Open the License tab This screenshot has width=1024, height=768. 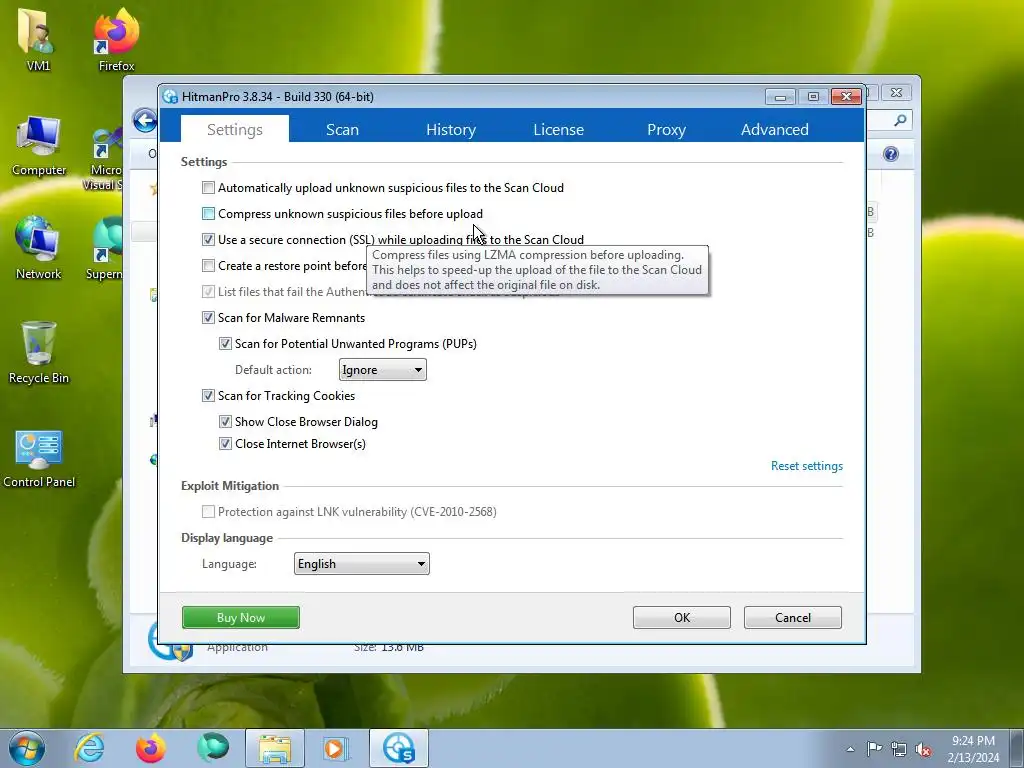coord(558,129)
